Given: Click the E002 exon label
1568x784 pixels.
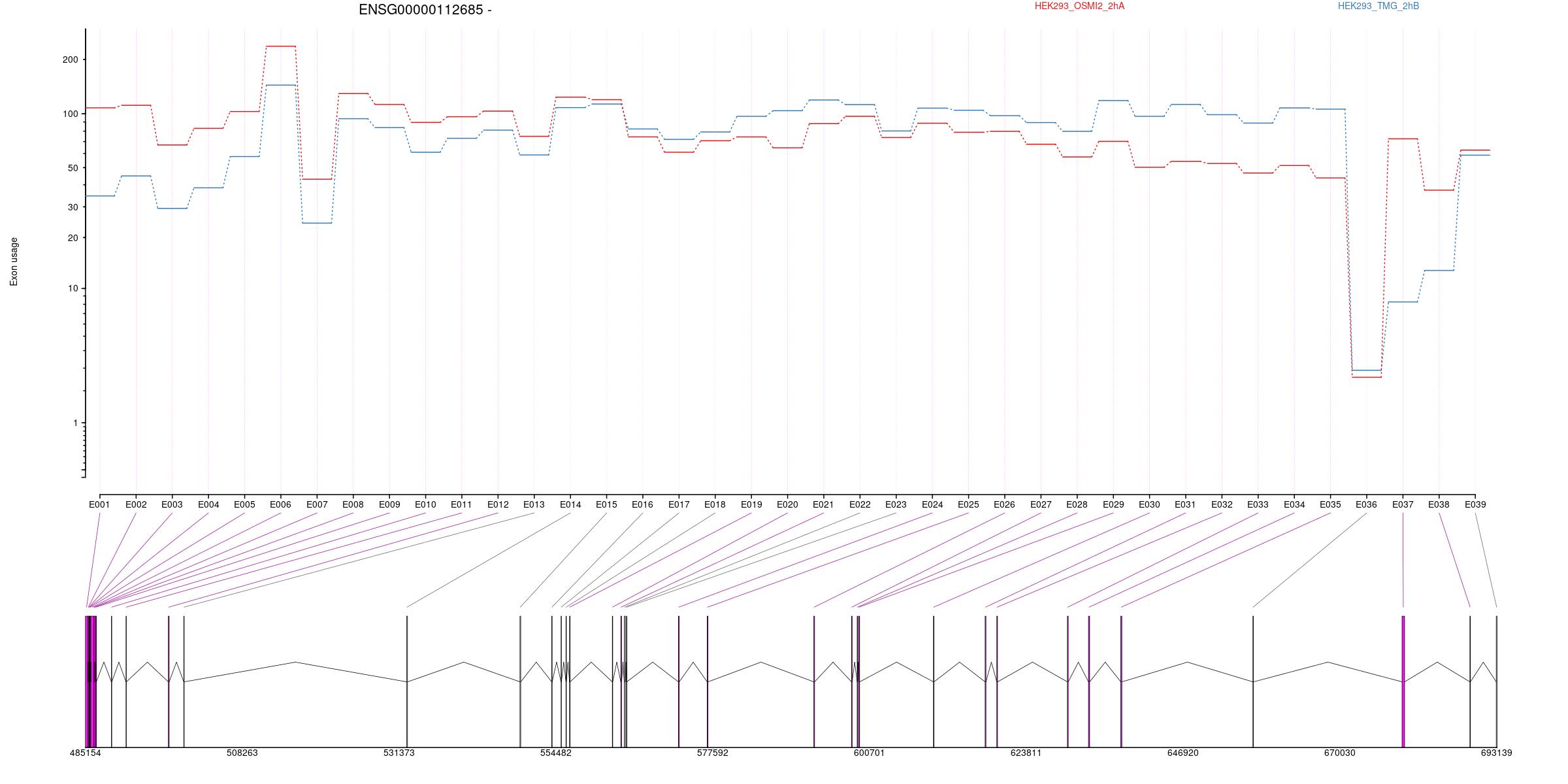Looking at the screenshot, I should (x=136, y=504).
